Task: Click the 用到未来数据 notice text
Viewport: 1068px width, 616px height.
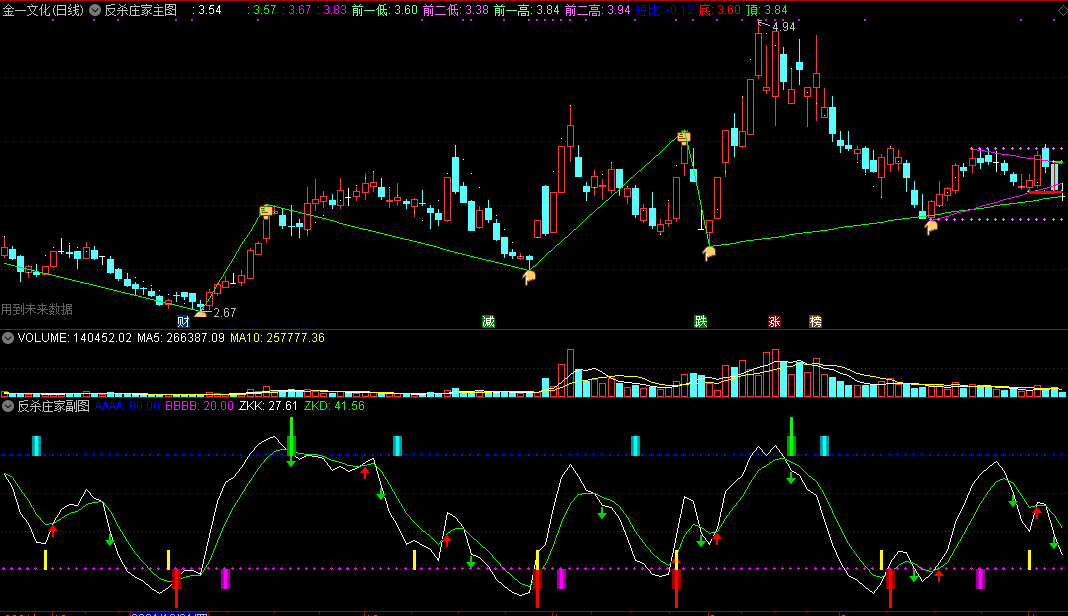Action: [37, 309]
